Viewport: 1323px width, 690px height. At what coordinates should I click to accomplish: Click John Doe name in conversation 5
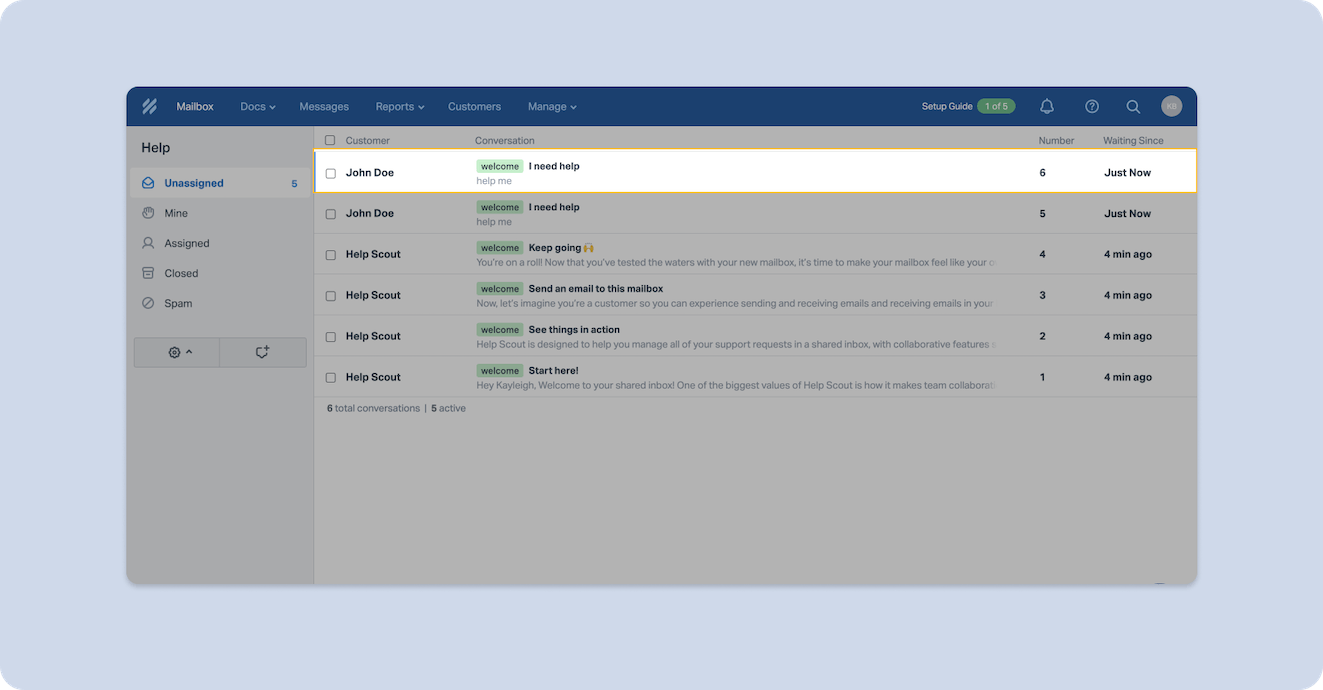coord(370,214)
